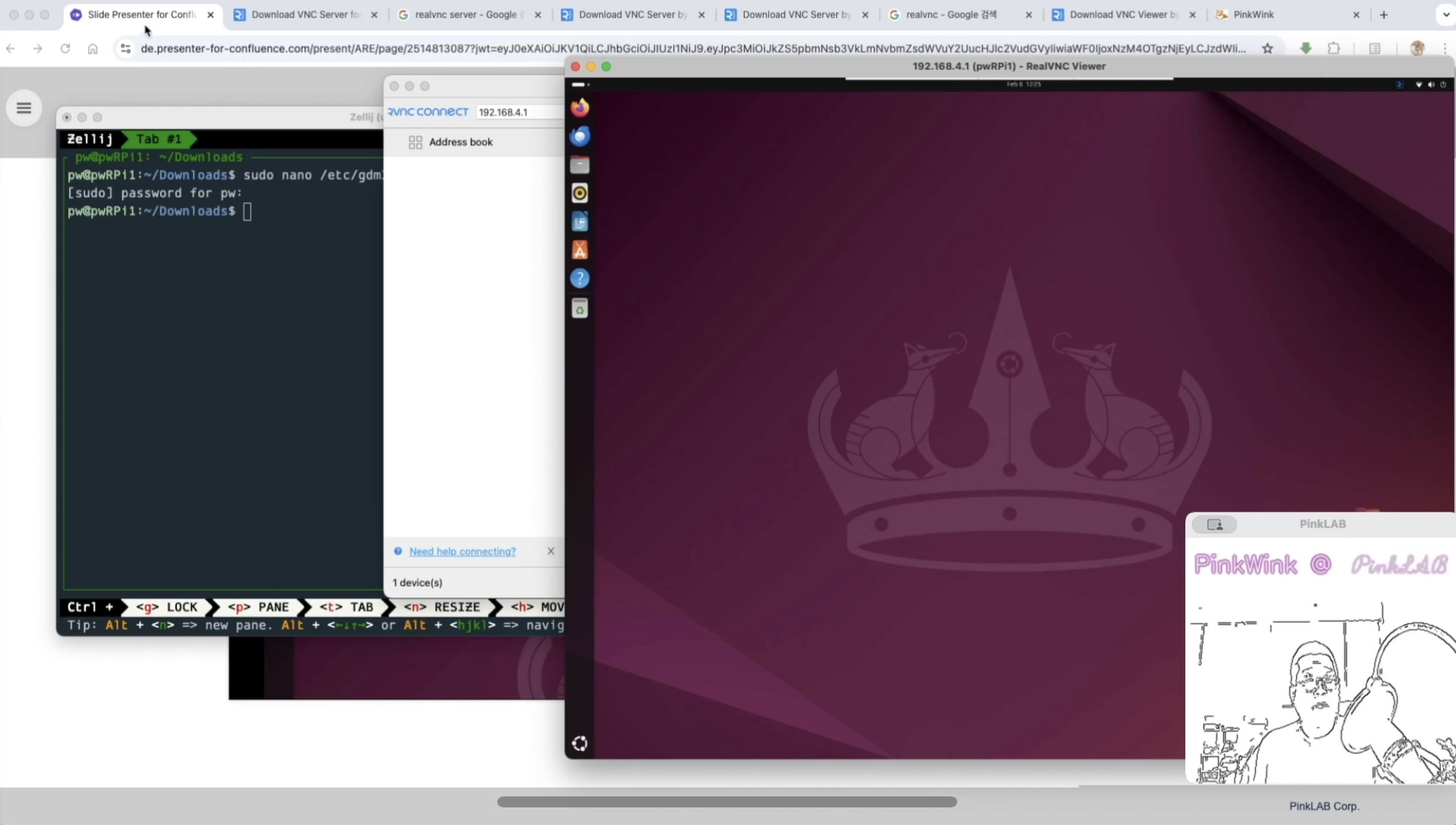Viewport: 1456px width, 825px height.
Task: Open the presenter hamburger menu
Action: tap(23, 109)
